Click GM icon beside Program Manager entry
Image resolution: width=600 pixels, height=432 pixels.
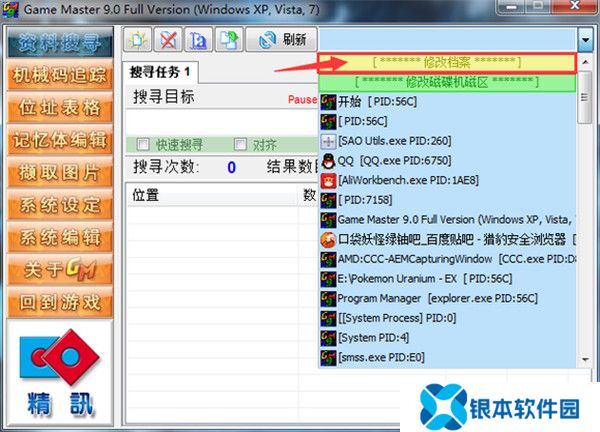point(328,299)
